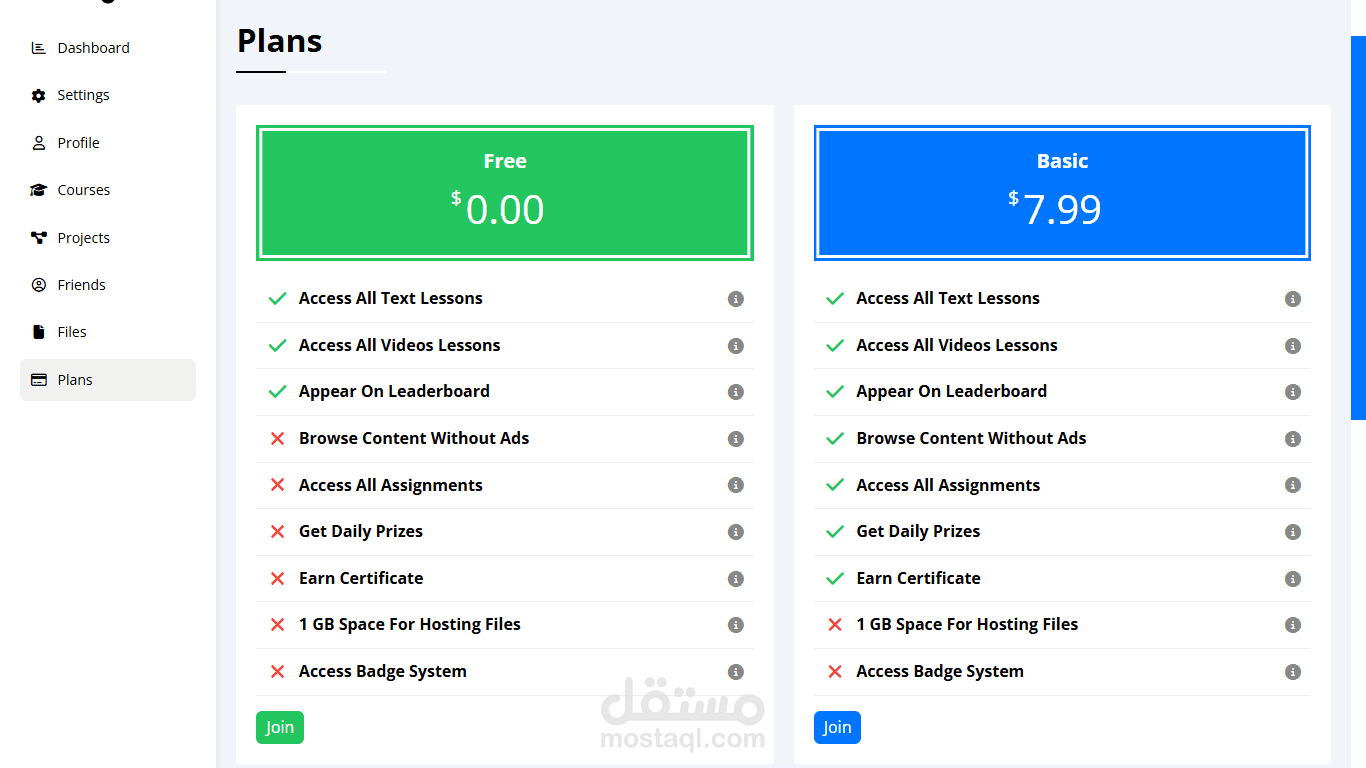Show info for Free plan Access All Assignments
The height and width of the screenshot is (768, 1366).
736,485
